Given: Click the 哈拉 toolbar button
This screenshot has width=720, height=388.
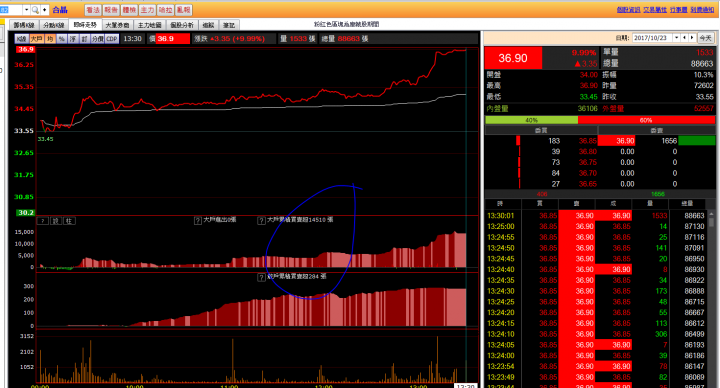Looking at the screenshot, I should click(x=165, y=10).
